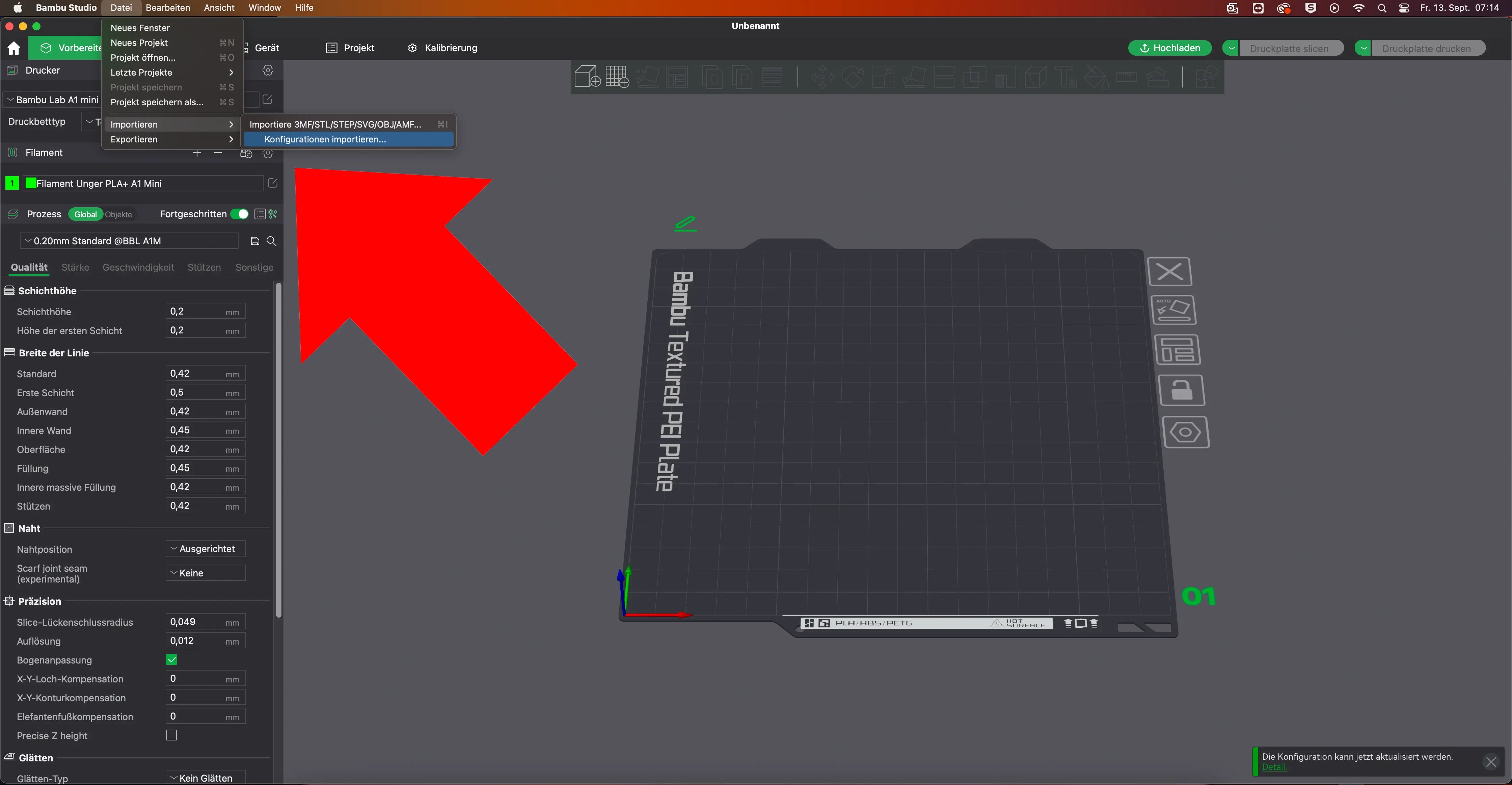Open 0.20mm Standard process preset dropdown
This screenshot has height=785, width=1512.
pyautogui.click(x=129, y=241)
